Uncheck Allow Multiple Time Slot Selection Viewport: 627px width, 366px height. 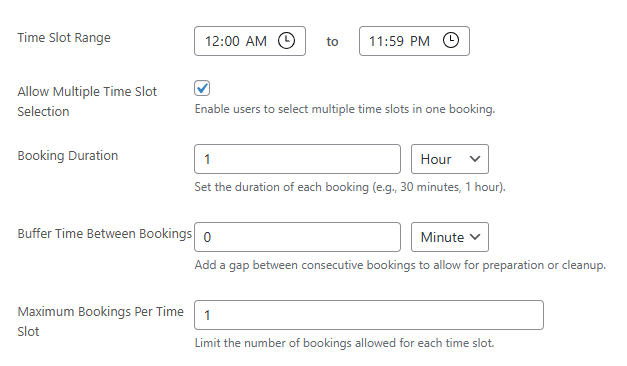coord(202,88)
